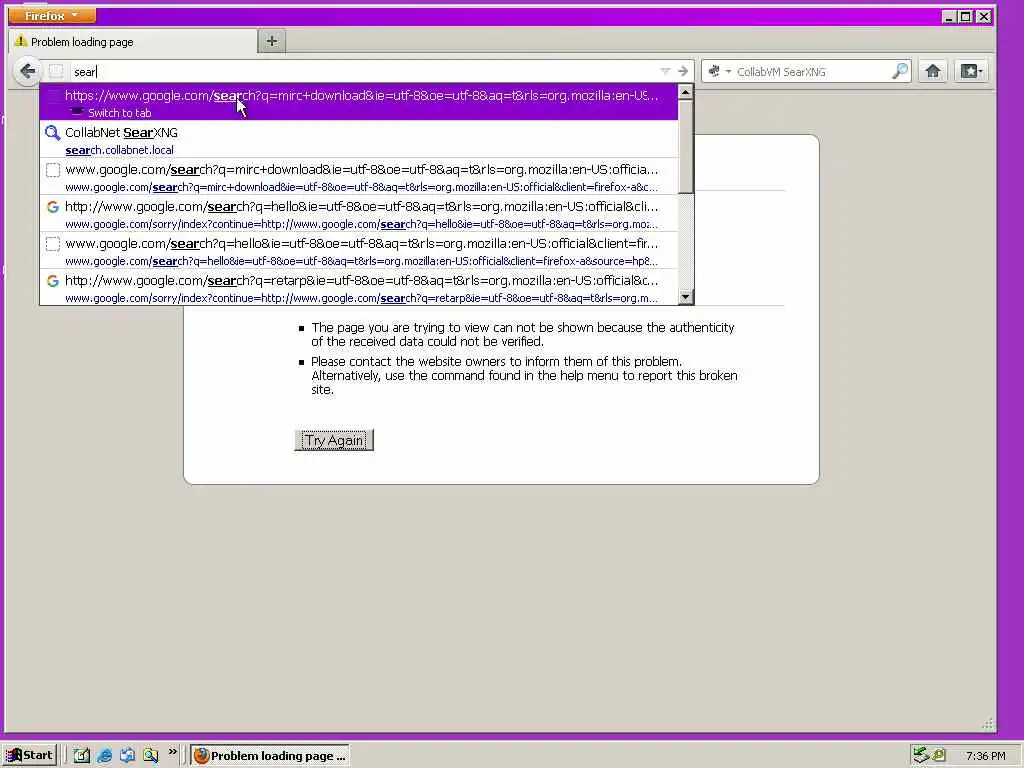Click the Try Again button
Viewport: 1024px width, 768px height.
pyautogui.click(x=334, y=440)
